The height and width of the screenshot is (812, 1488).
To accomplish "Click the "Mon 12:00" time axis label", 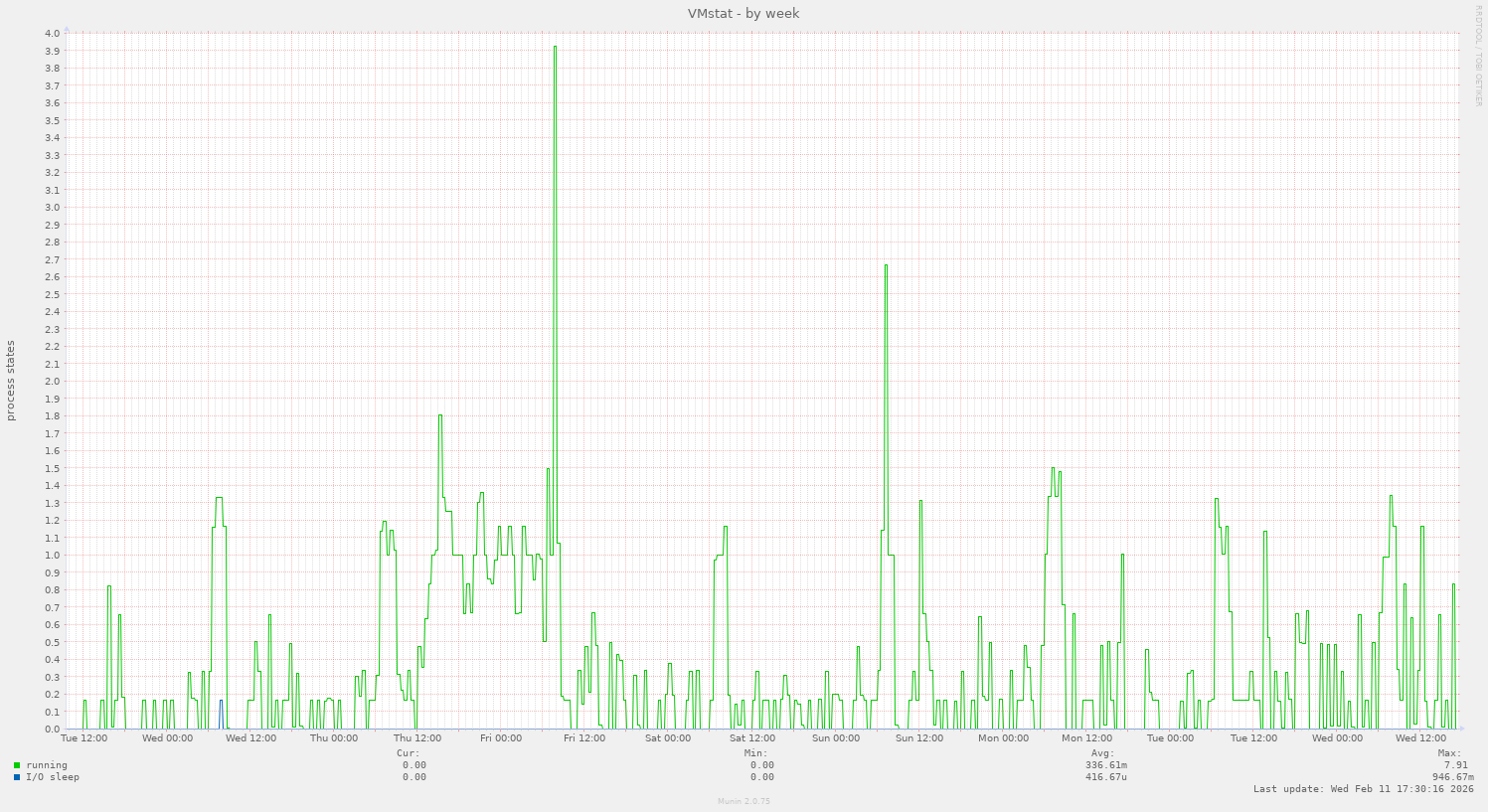I will [1086, 738].
